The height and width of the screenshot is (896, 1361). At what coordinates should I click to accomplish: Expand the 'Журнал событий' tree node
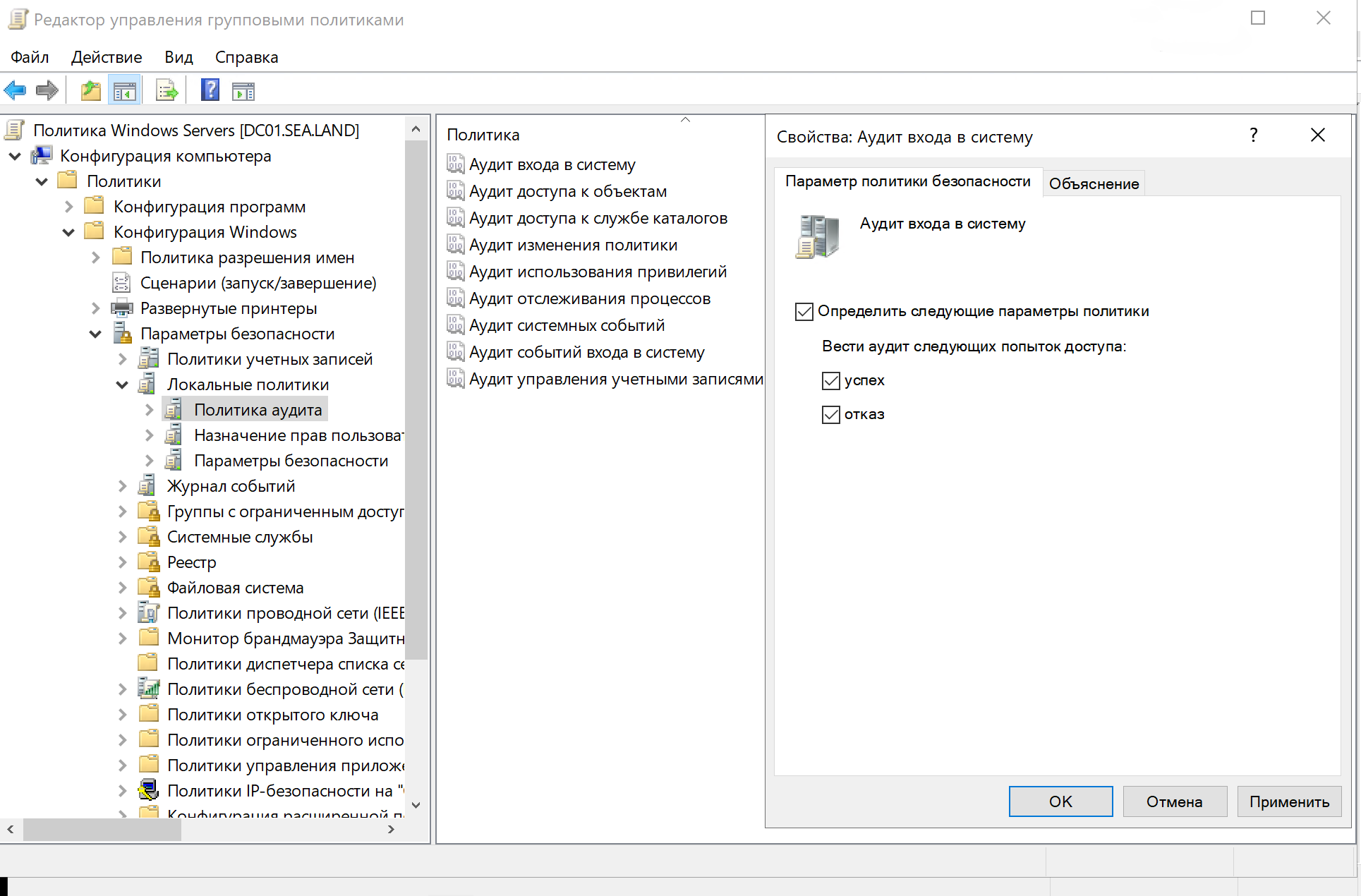pos(122,485)
